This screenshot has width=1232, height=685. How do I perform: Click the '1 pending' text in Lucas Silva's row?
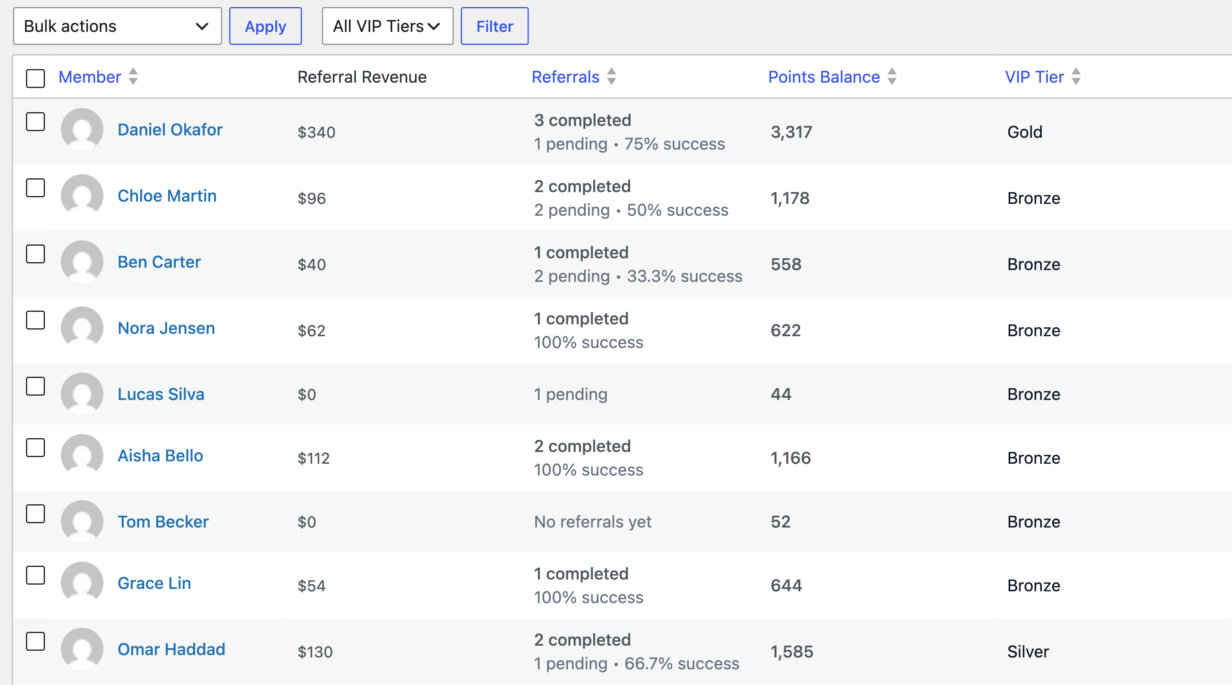(571, 394)
